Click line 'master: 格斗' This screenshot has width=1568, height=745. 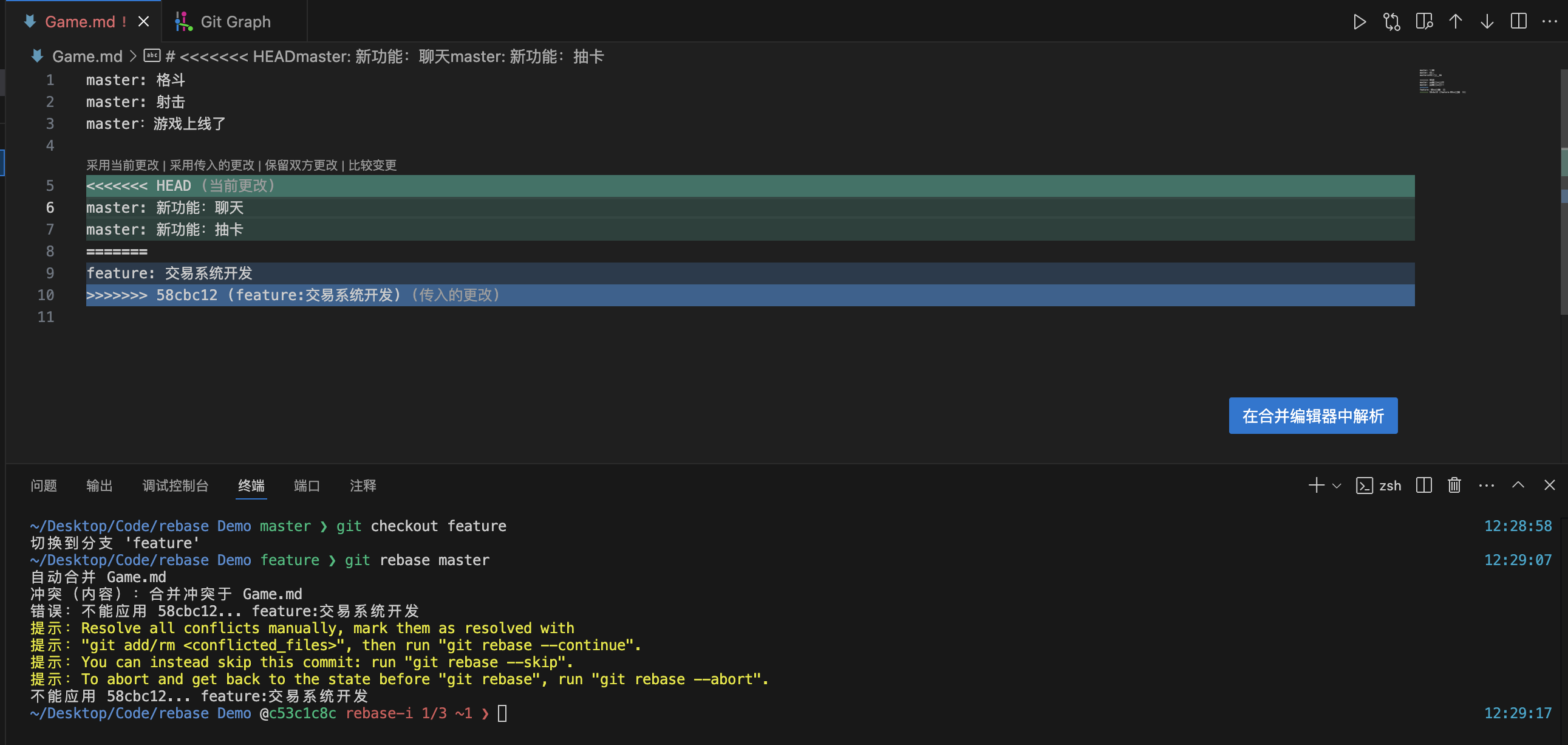(135, 80)
